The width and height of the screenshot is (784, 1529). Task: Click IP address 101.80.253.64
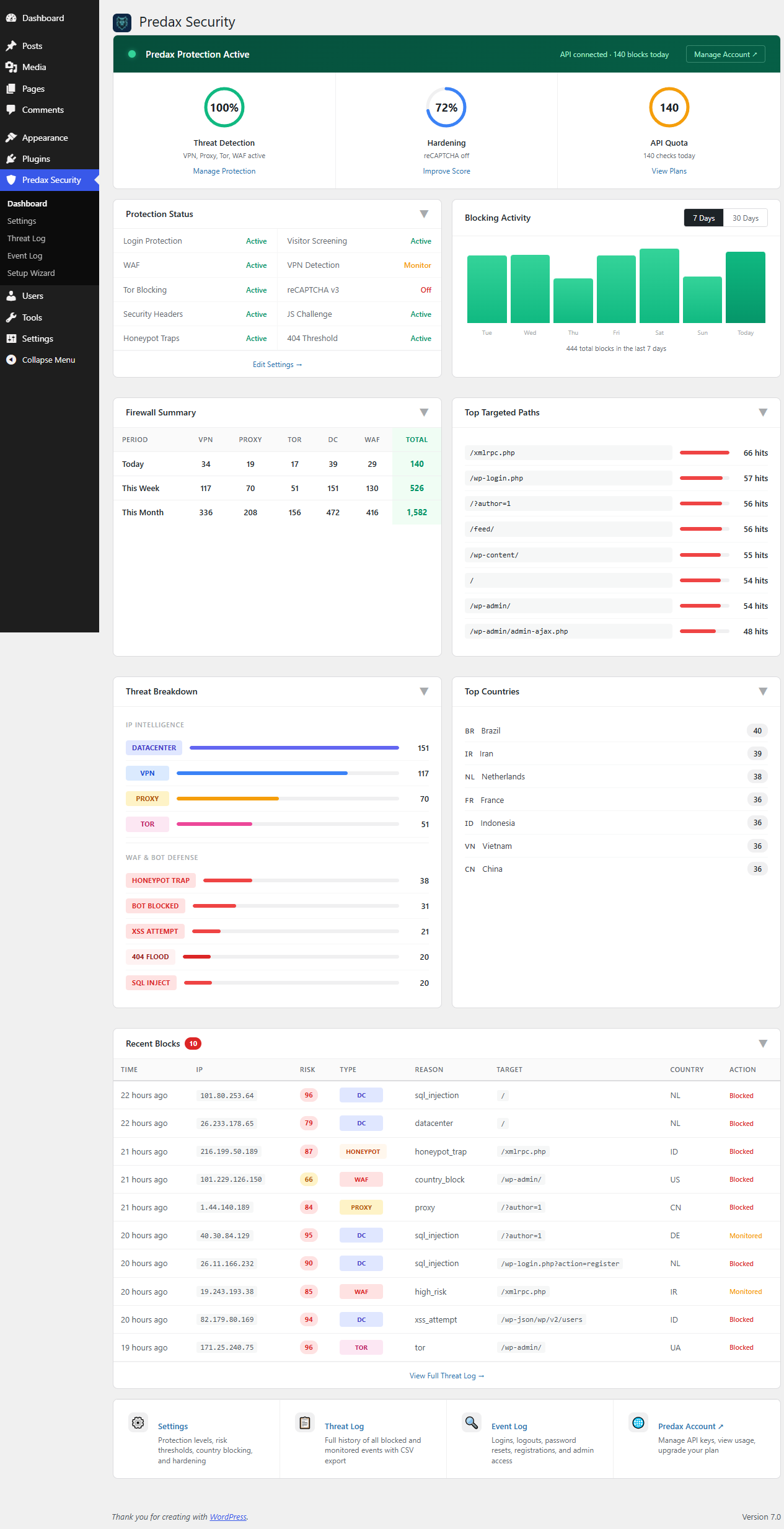227,1096
